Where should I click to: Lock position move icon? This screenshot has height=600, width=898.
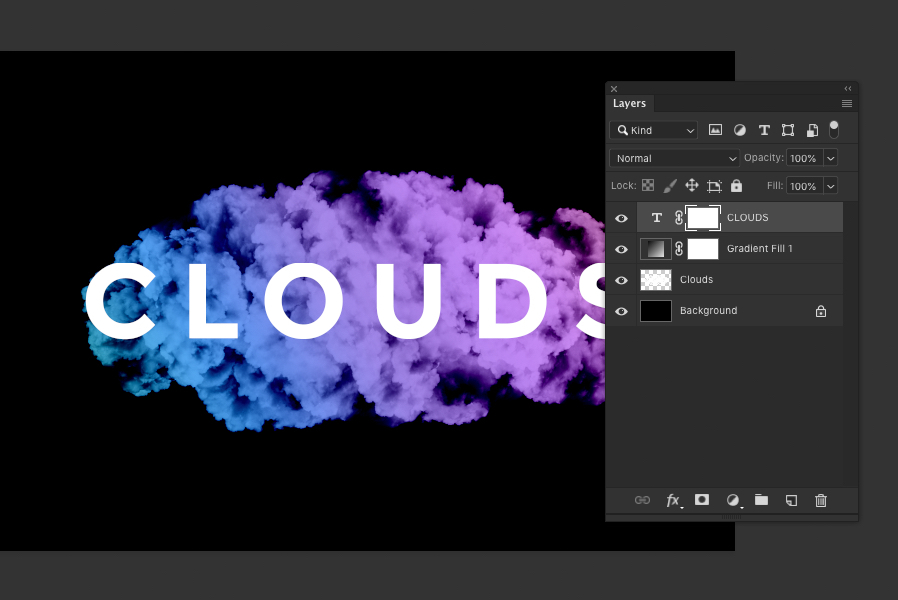point(692,185)
